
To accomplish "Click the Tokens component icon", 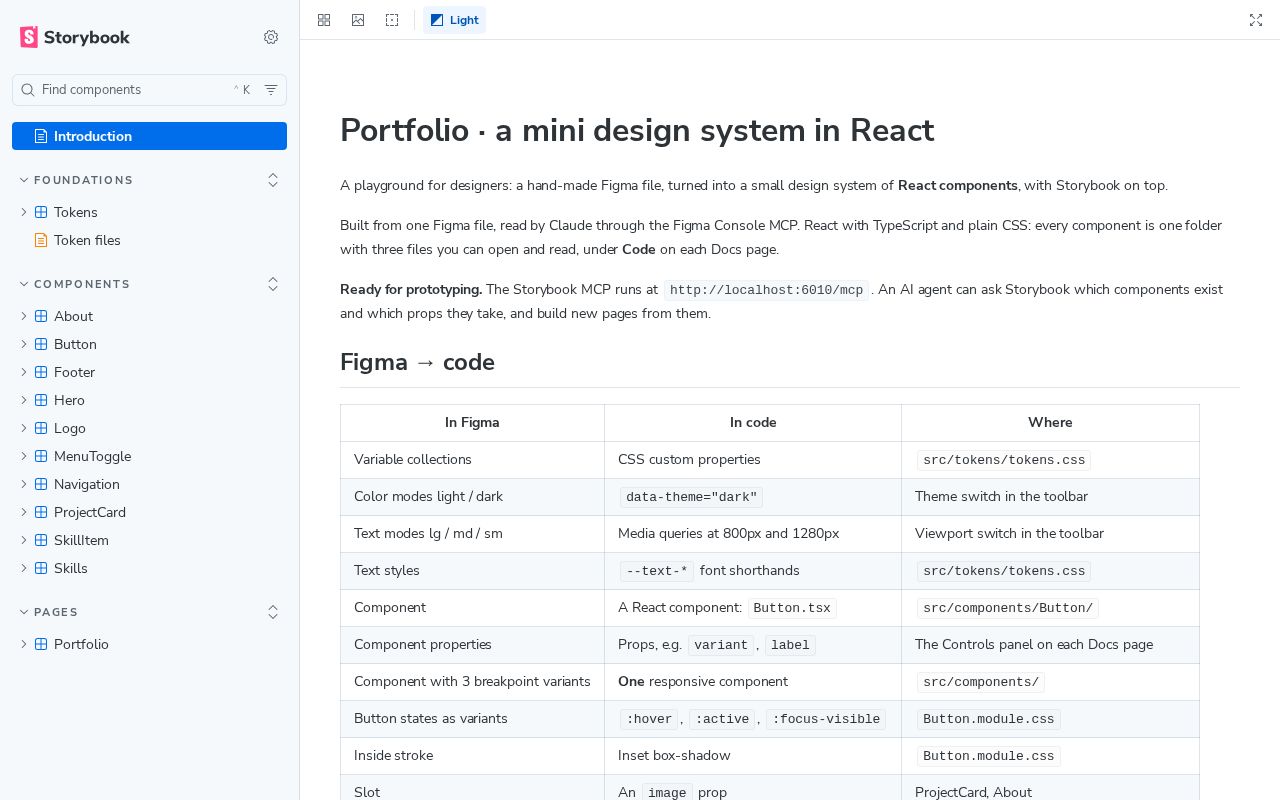I will point(41,212).
